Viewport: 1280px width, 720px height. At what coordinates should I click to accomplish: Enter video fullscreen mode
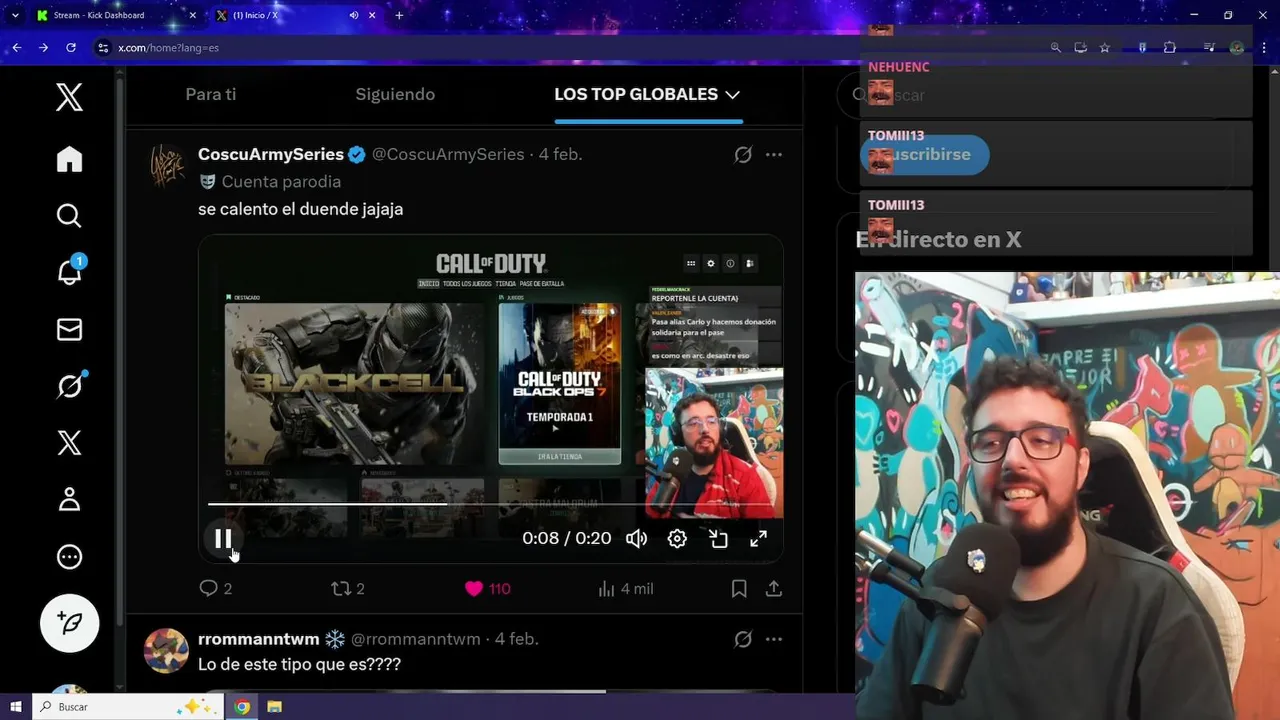[x=759, y=539]
